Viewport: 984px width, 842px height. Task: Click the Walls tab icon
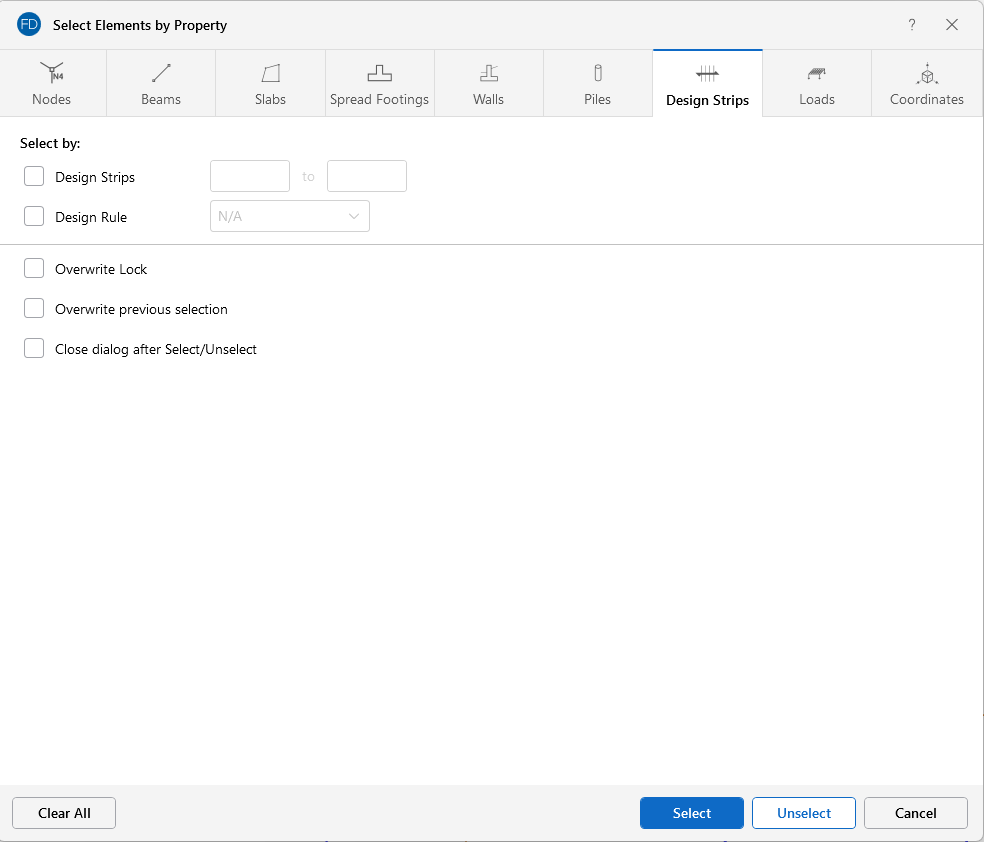pyautogui.click(x=488, y=73)
